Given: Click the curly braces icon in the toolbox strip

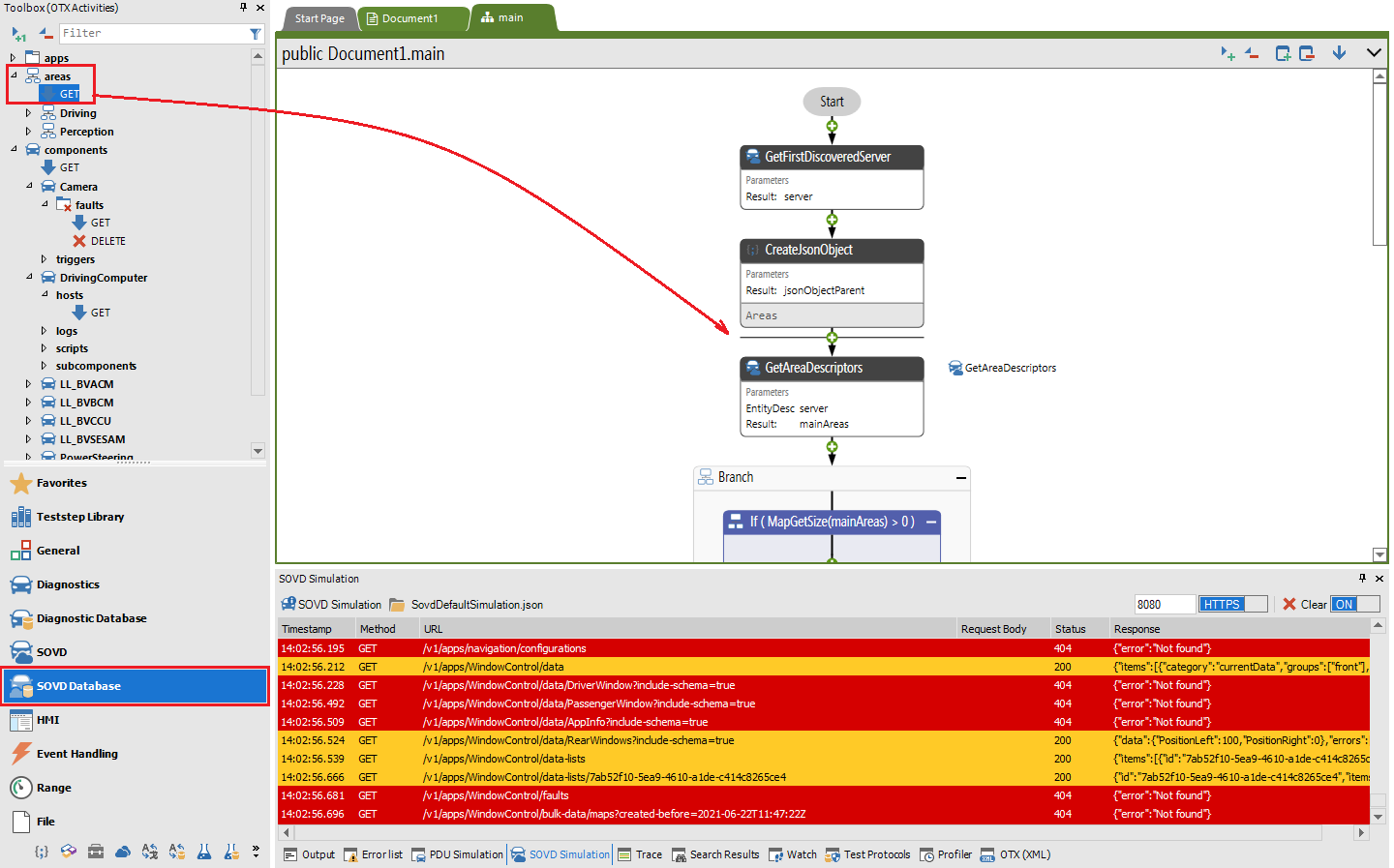Looking at the screenshot, I should click(42, 852).
